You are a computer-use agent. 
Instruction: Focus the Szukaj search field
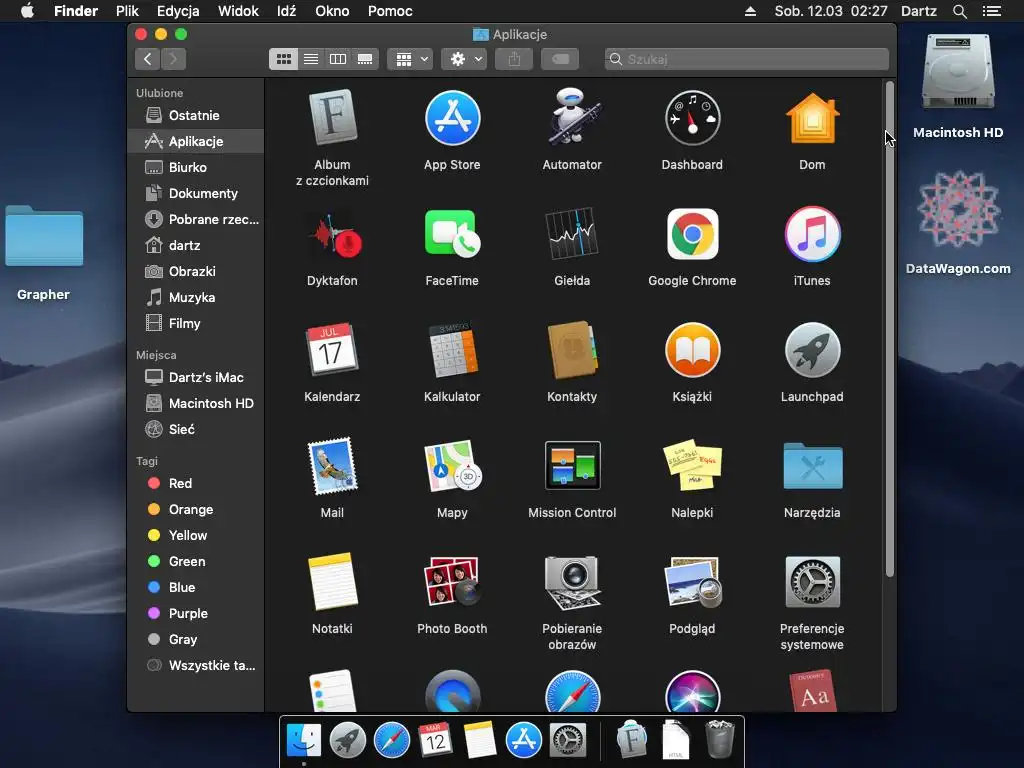click(x=746, y=59)
